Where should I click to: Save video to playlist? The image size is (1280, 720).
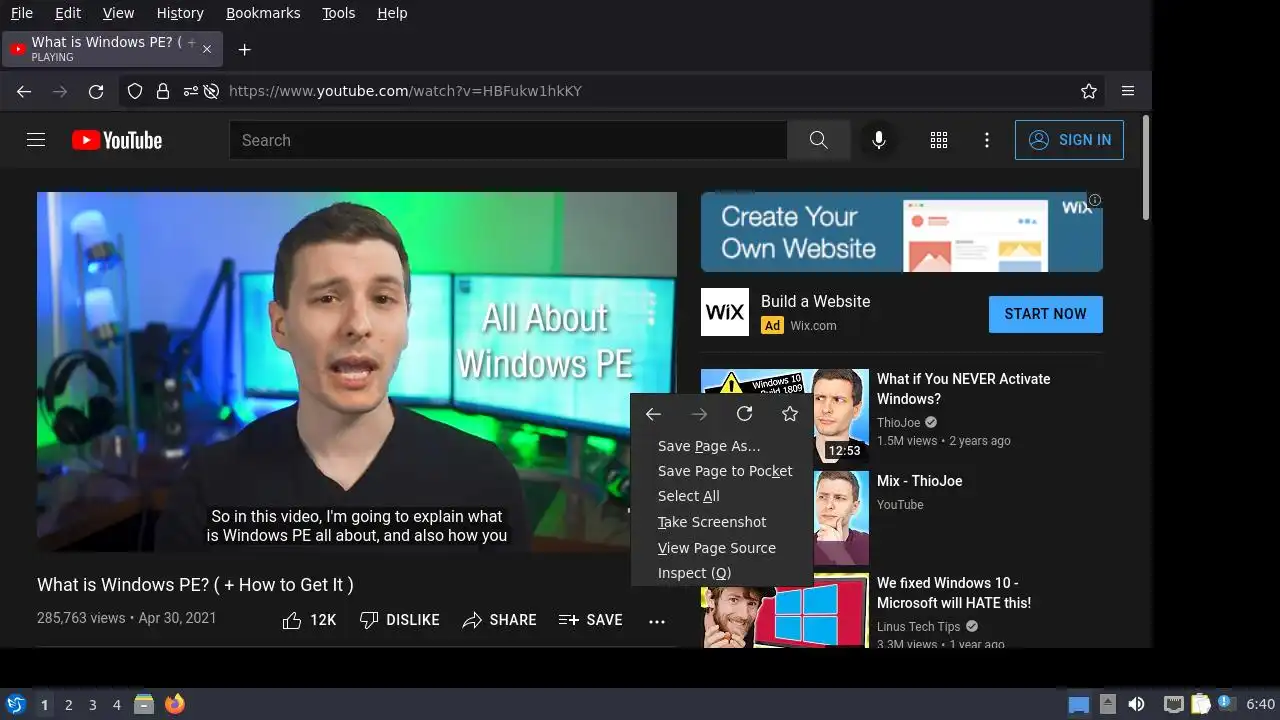590,620
